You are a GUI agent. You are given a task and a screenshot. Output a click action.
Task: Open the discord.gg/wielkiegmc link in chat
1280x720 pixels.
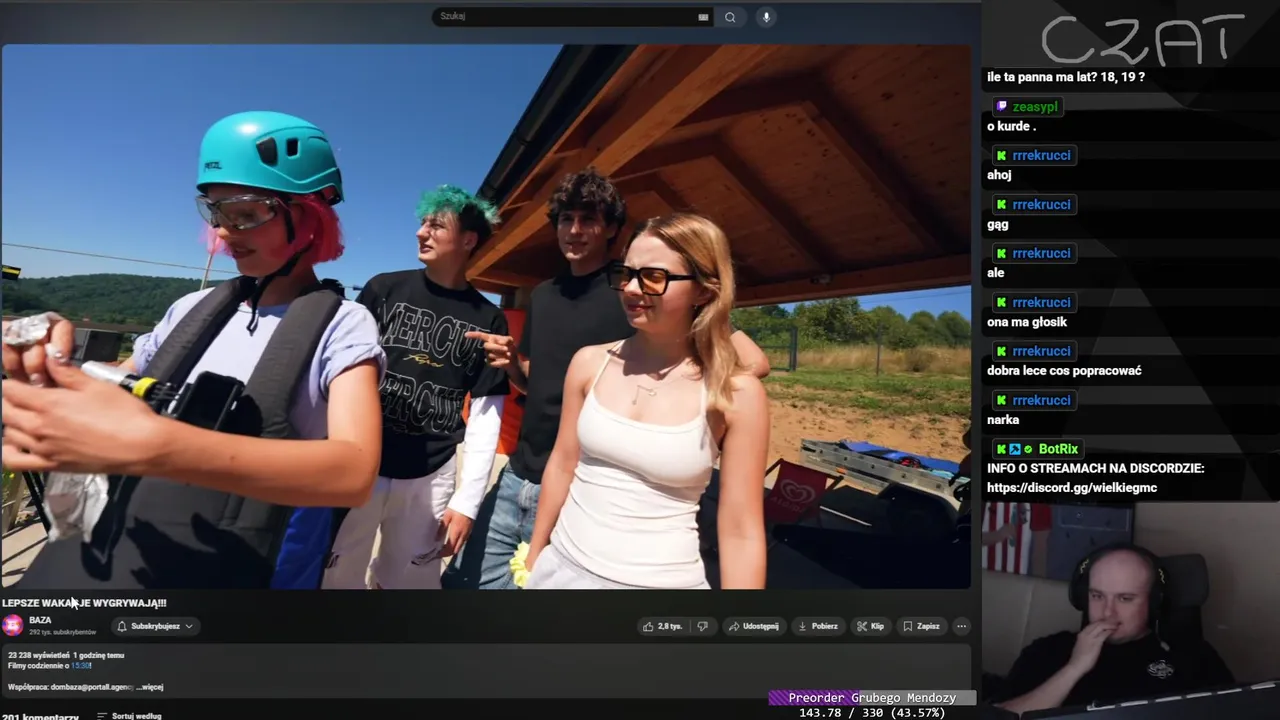tap(1071, 488)
